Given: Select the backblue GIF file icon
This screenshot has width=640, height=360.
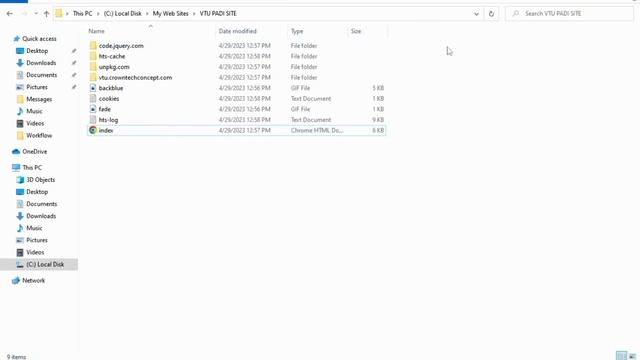Looking at the screenshot, I should pyautogui.click(x=93, y=88).
